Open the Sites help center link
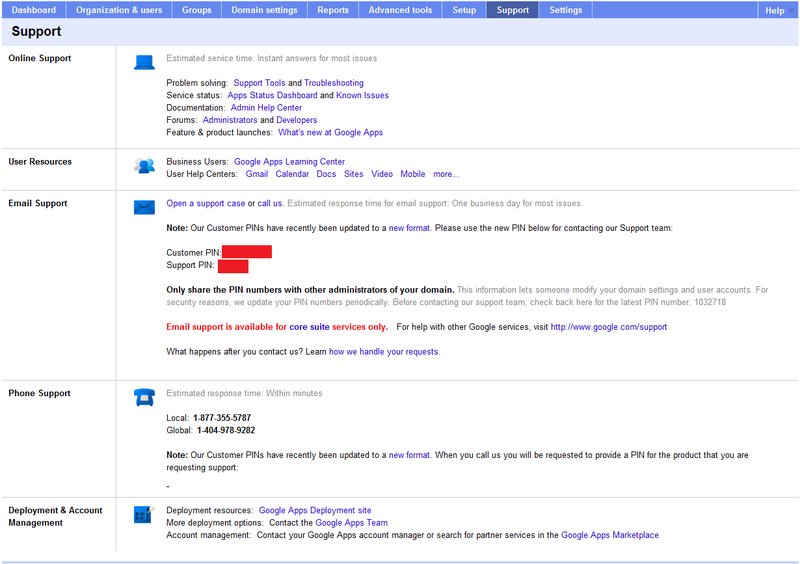The height and width of the screenshot is (564, 800). (354, 174)
